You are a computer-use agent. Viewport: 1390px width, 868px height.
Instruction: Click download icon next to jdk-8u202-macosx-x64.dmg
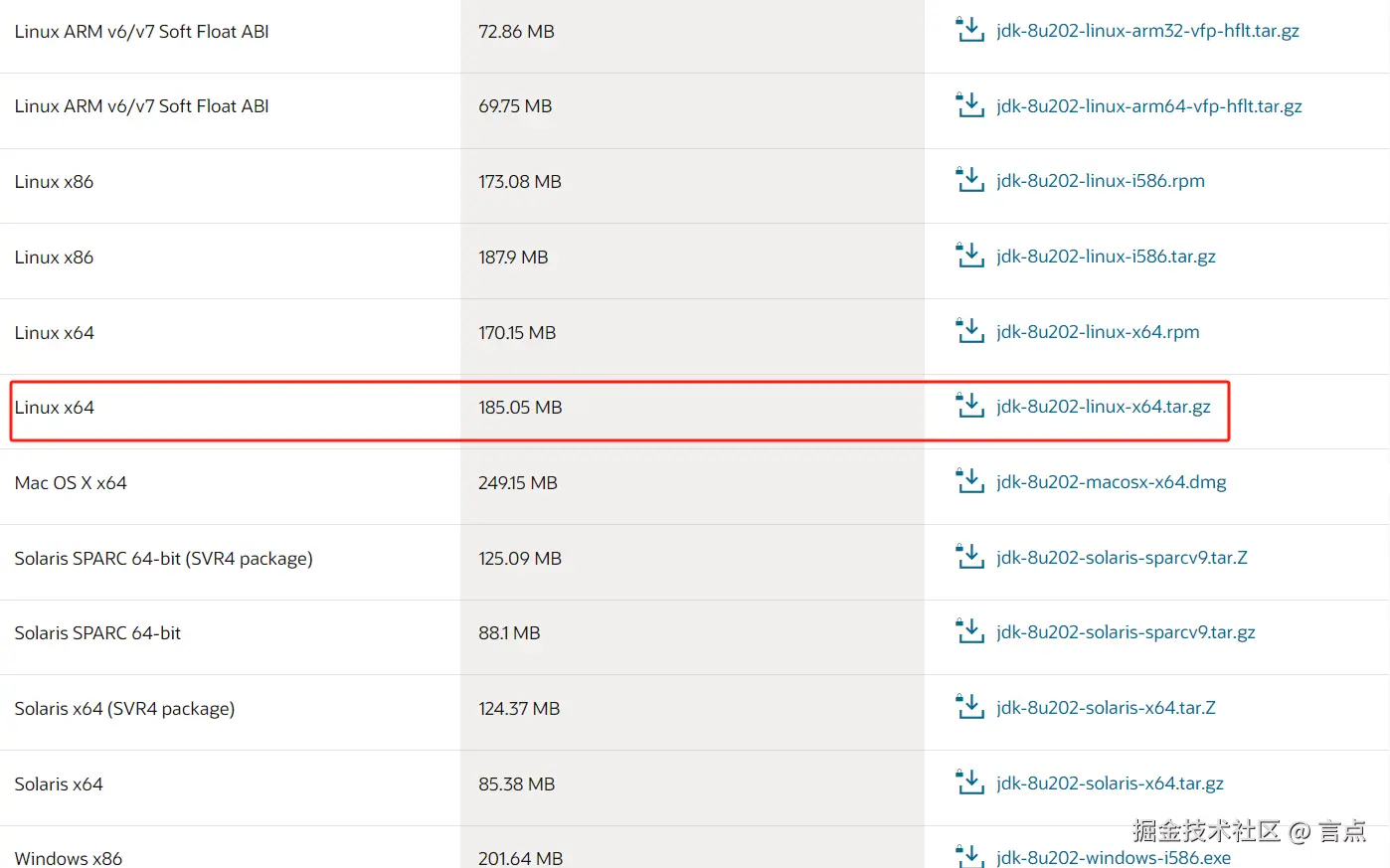969,481
